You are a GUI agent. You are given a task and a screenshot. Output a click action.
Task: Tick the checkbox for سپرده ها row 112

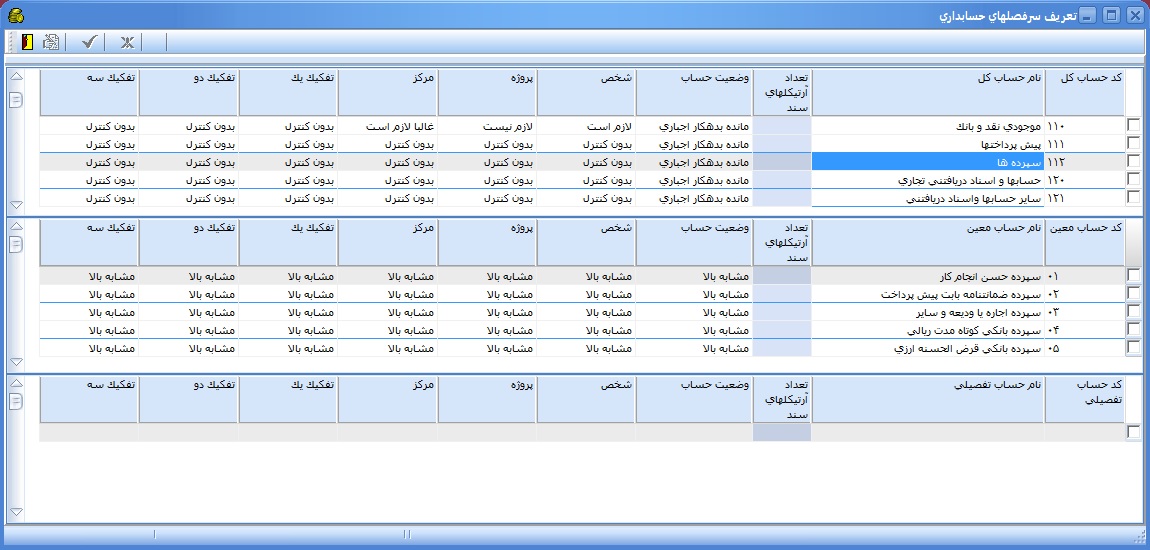[1133, 162]
